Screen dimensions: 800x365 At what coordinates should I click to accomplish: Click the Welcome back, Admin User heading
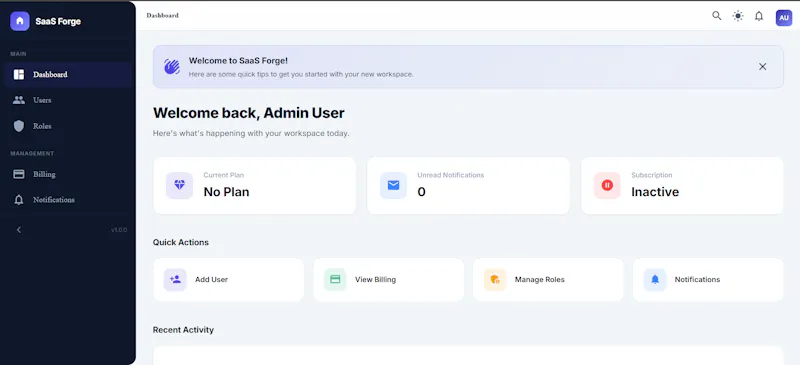pyautogui.click(x=249, y=113)
